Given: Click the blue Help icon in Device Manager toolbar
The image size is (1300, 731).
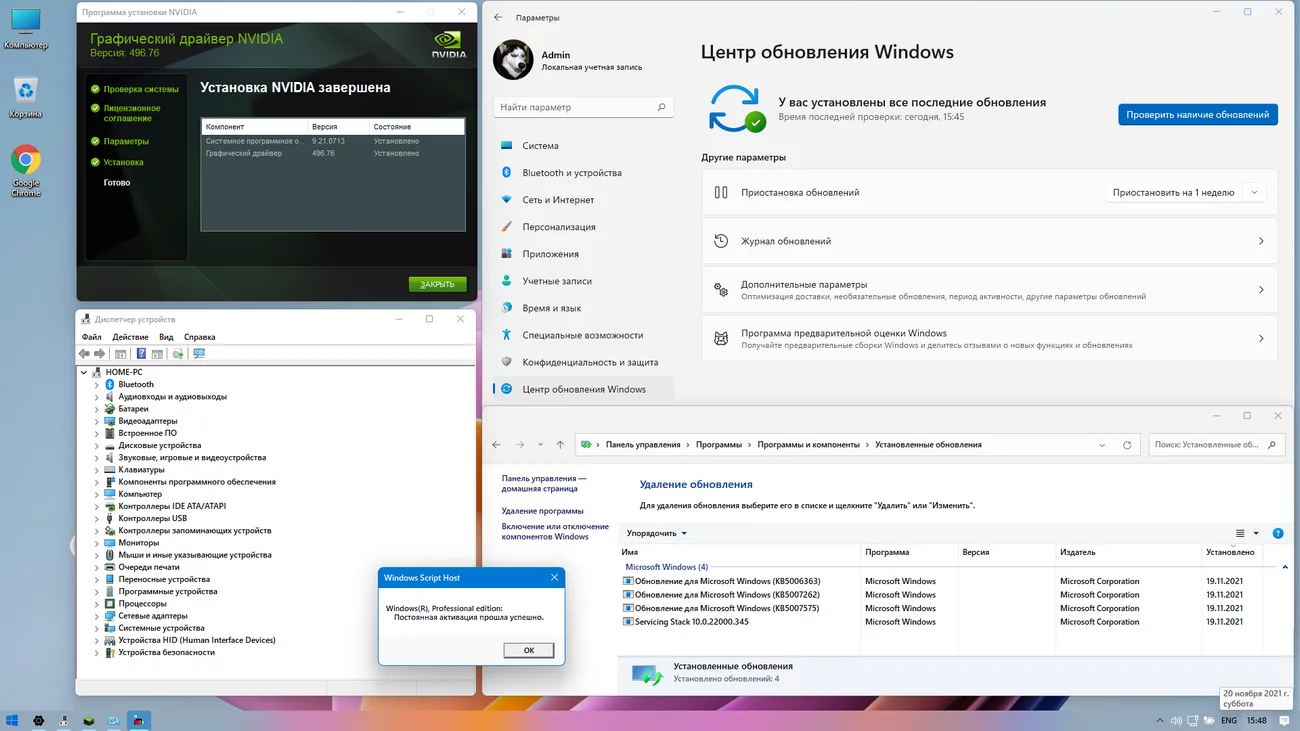Looking at the screenshot, I should click(x=141, y=354).
